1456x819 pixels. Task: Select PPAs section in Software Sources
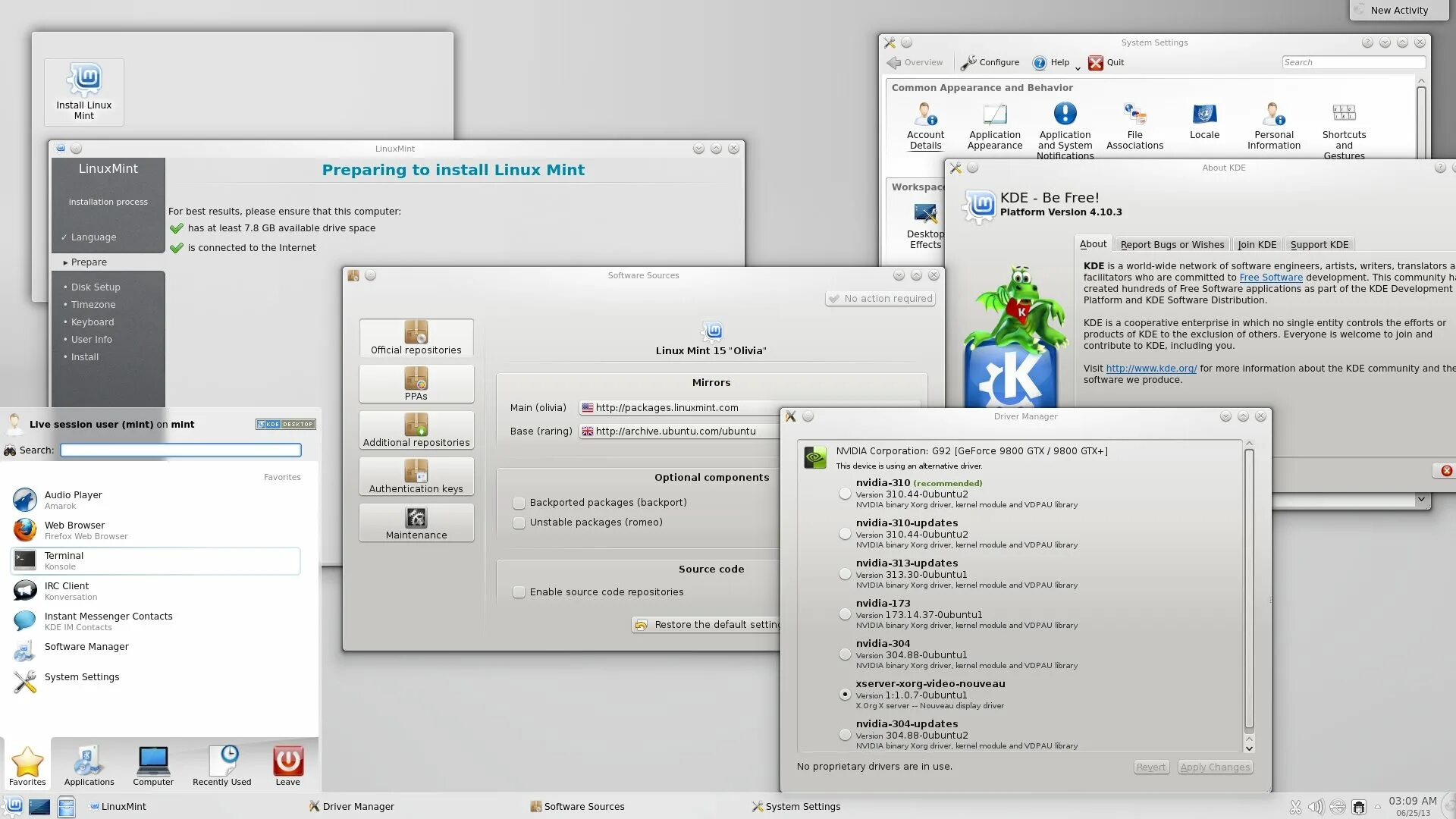tap(416, 384)
